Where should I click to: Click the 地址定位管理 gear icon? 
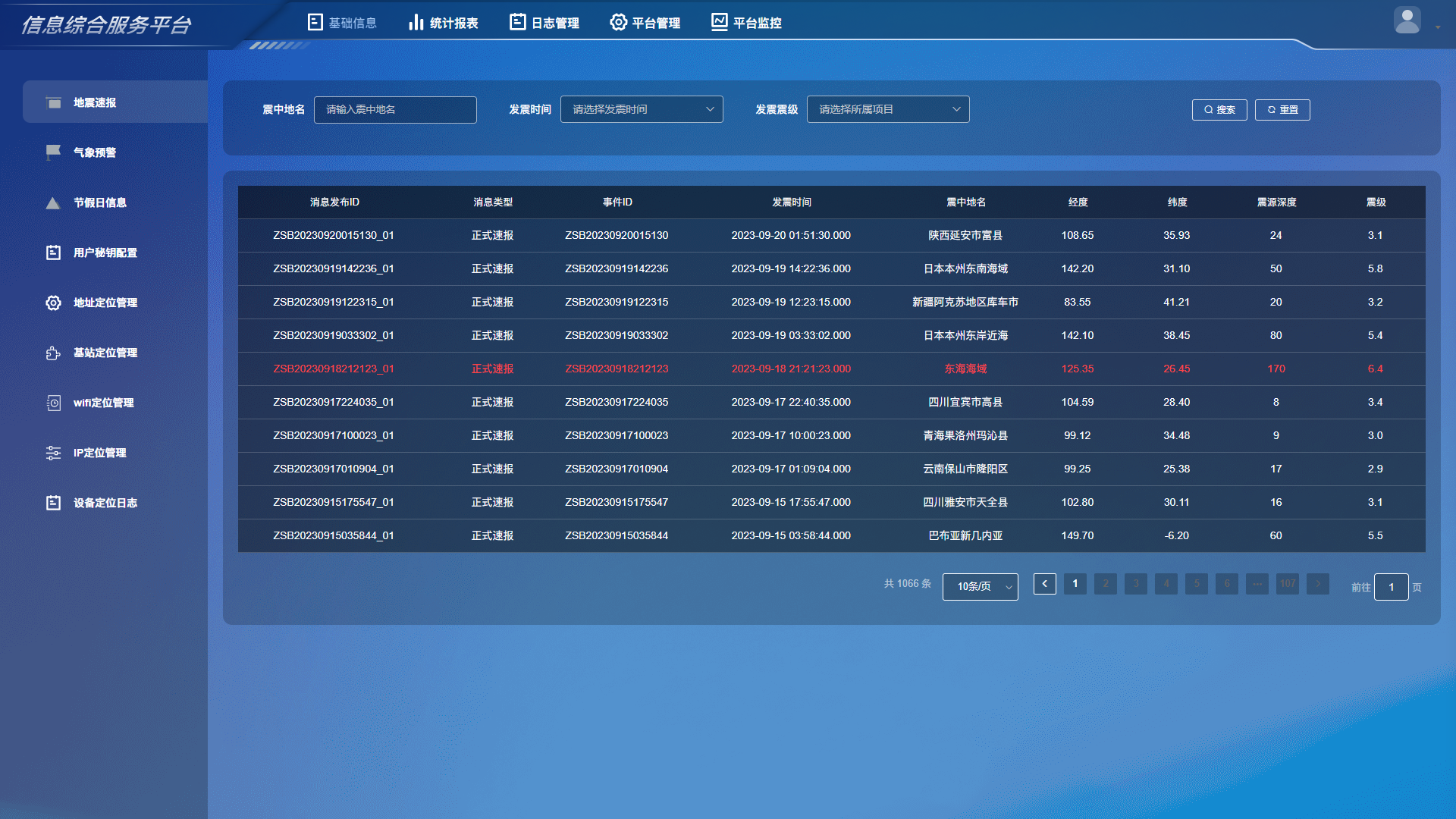coord(53,303)
